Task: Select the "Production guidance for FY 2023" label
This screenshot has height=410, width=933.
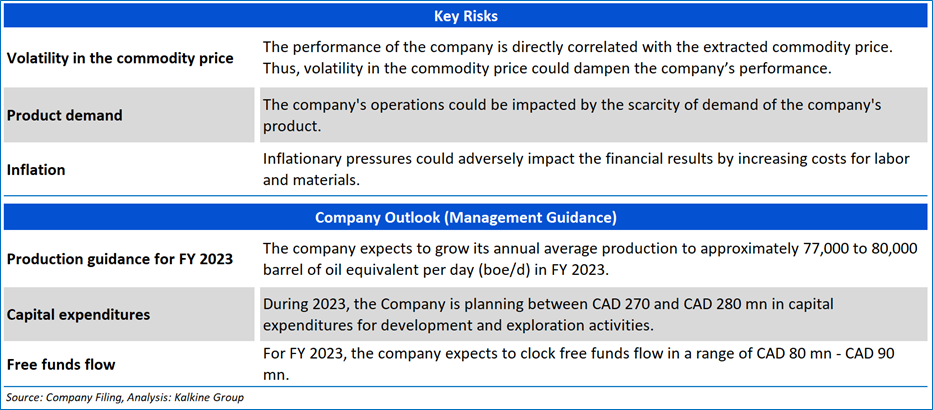Action: point(120,260)
